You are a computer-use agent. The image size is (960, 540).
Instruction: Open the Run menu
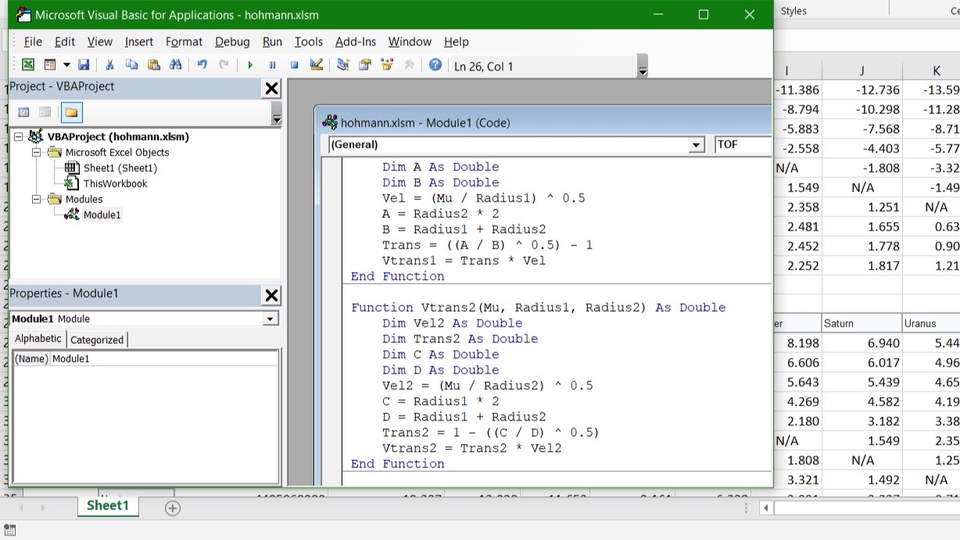click(272, 42)
